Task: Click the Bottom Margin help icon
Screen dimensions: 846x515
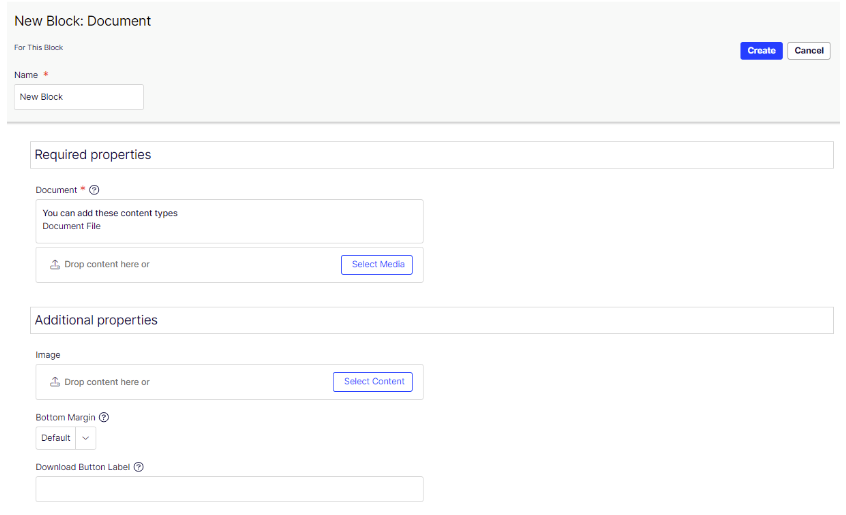Action: coord(104,417)
